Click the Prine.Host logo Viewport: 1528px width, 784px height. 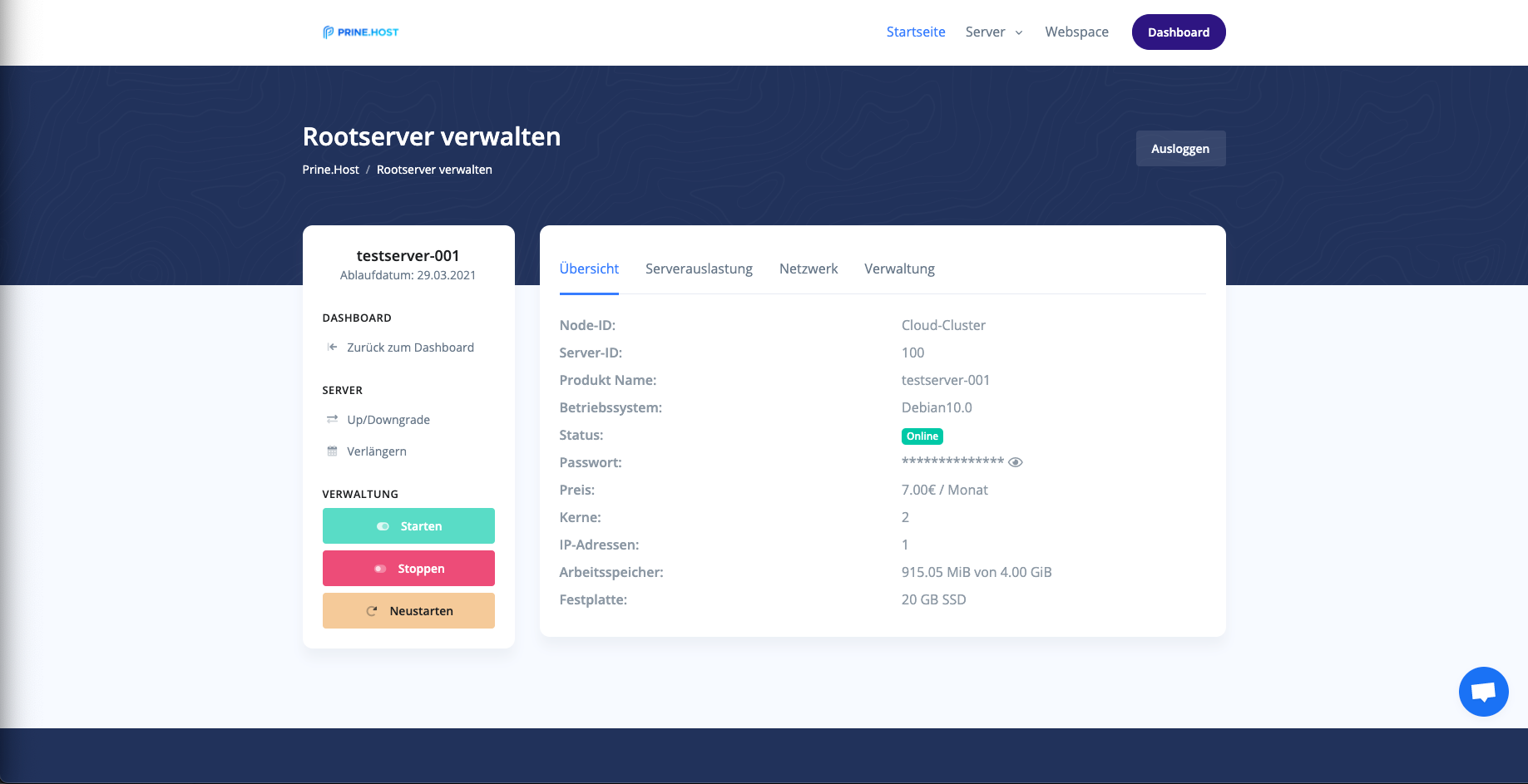point(359,32)
